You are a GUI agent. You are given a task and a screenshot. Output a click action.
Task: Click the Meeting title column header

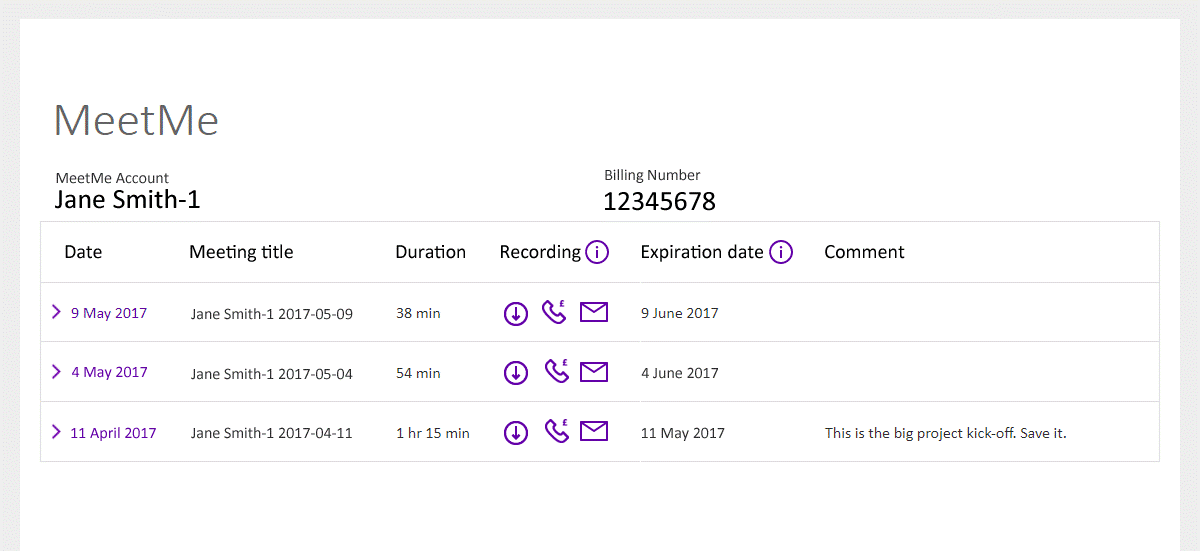click(241, 252)
